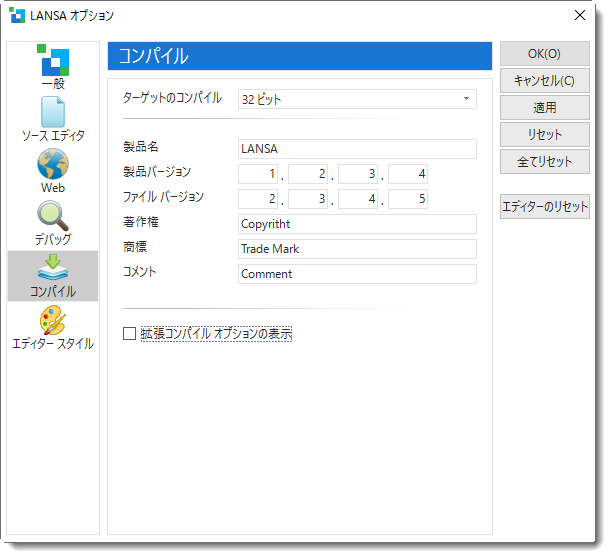
Task: Open the エディター スタイル palette category
Action: pyautogui.click(x=53, y=327)
